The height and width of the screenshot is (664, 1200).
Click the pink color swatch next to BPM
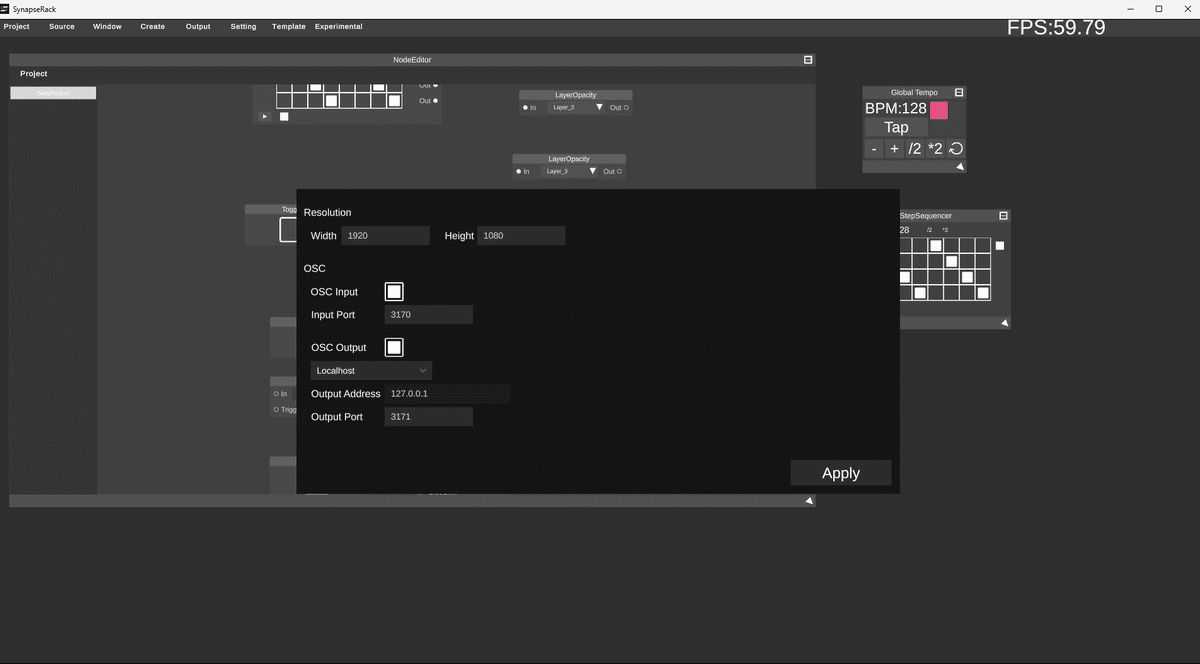[937, 108]
